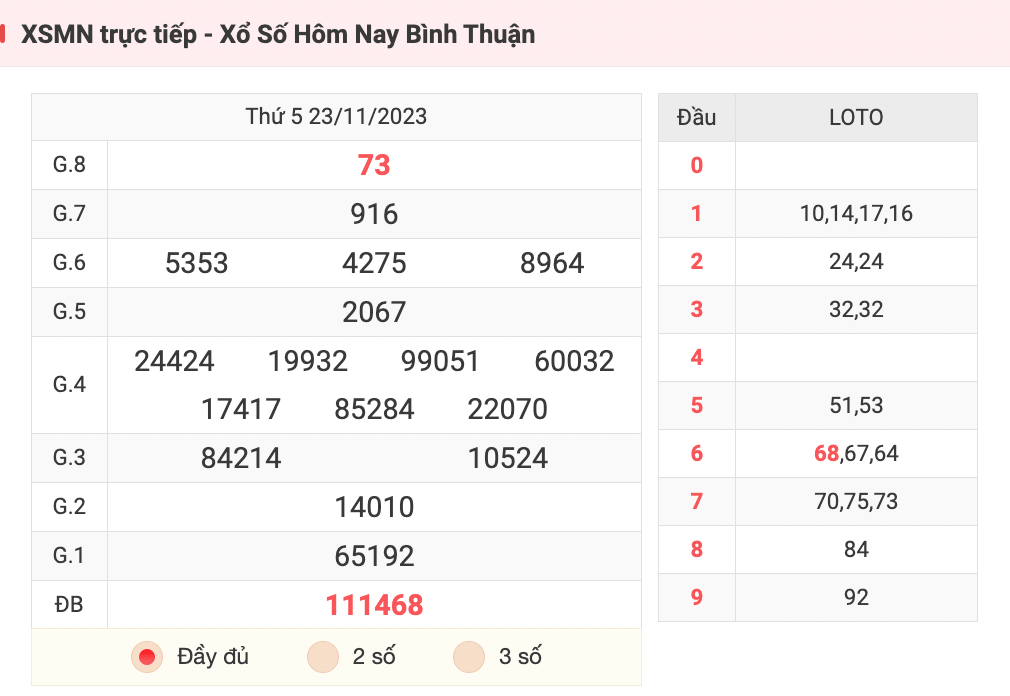Click the ĐB row label

coord(69,605)
